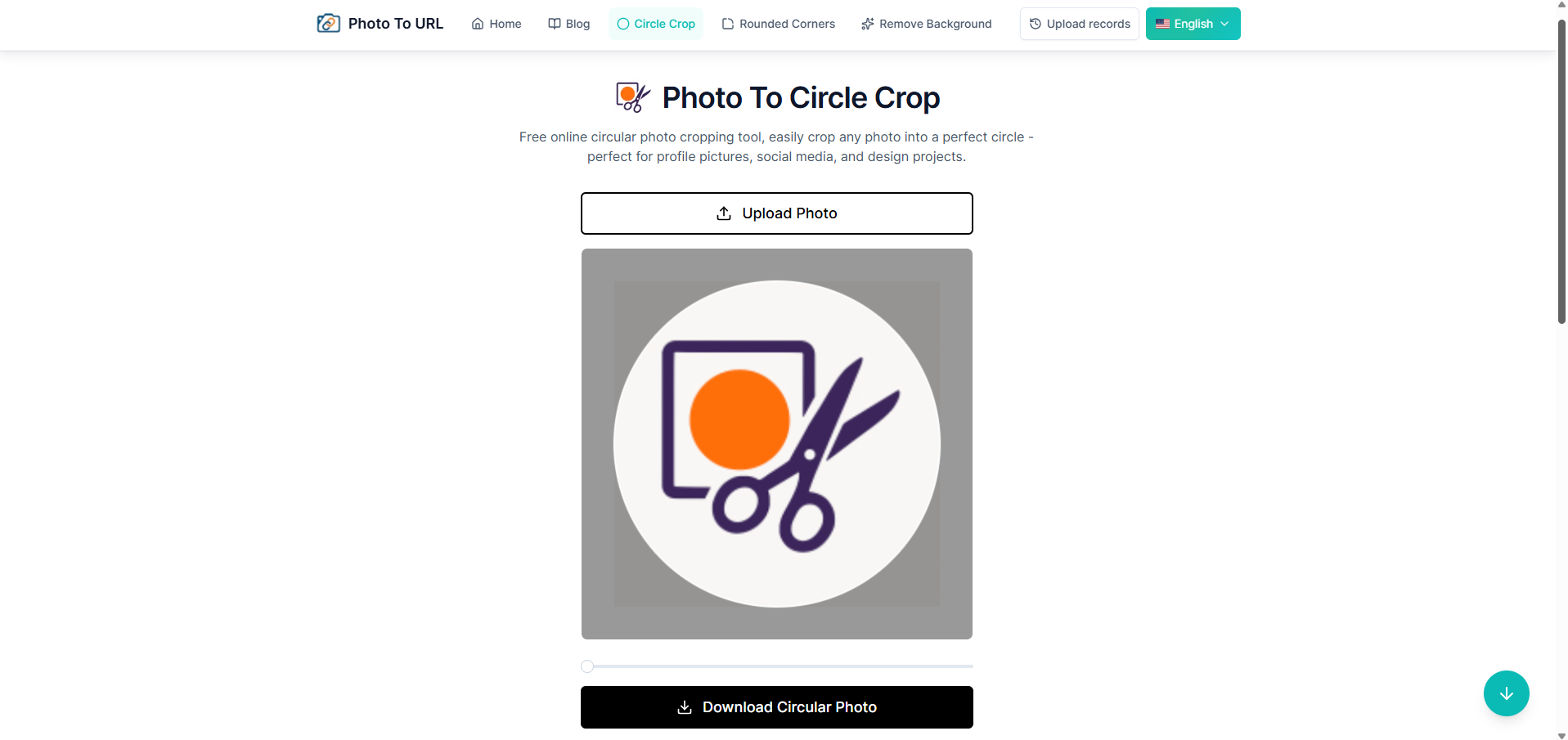Open the Remove Background page

click(935, 24)
